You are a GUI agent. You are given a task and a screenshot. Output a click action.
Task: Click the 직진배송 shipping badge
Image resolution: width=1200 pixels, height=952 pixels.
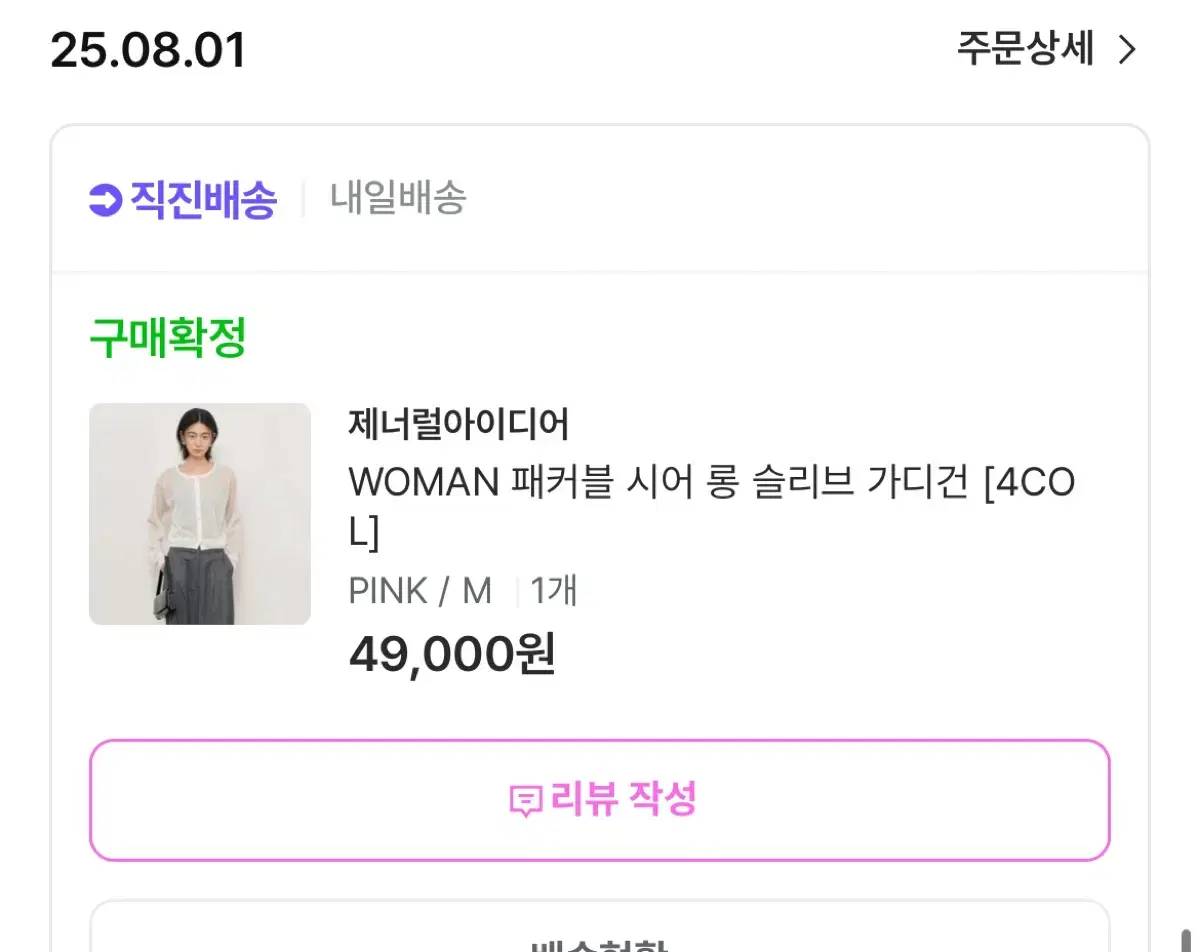click(x=185, y=198)
